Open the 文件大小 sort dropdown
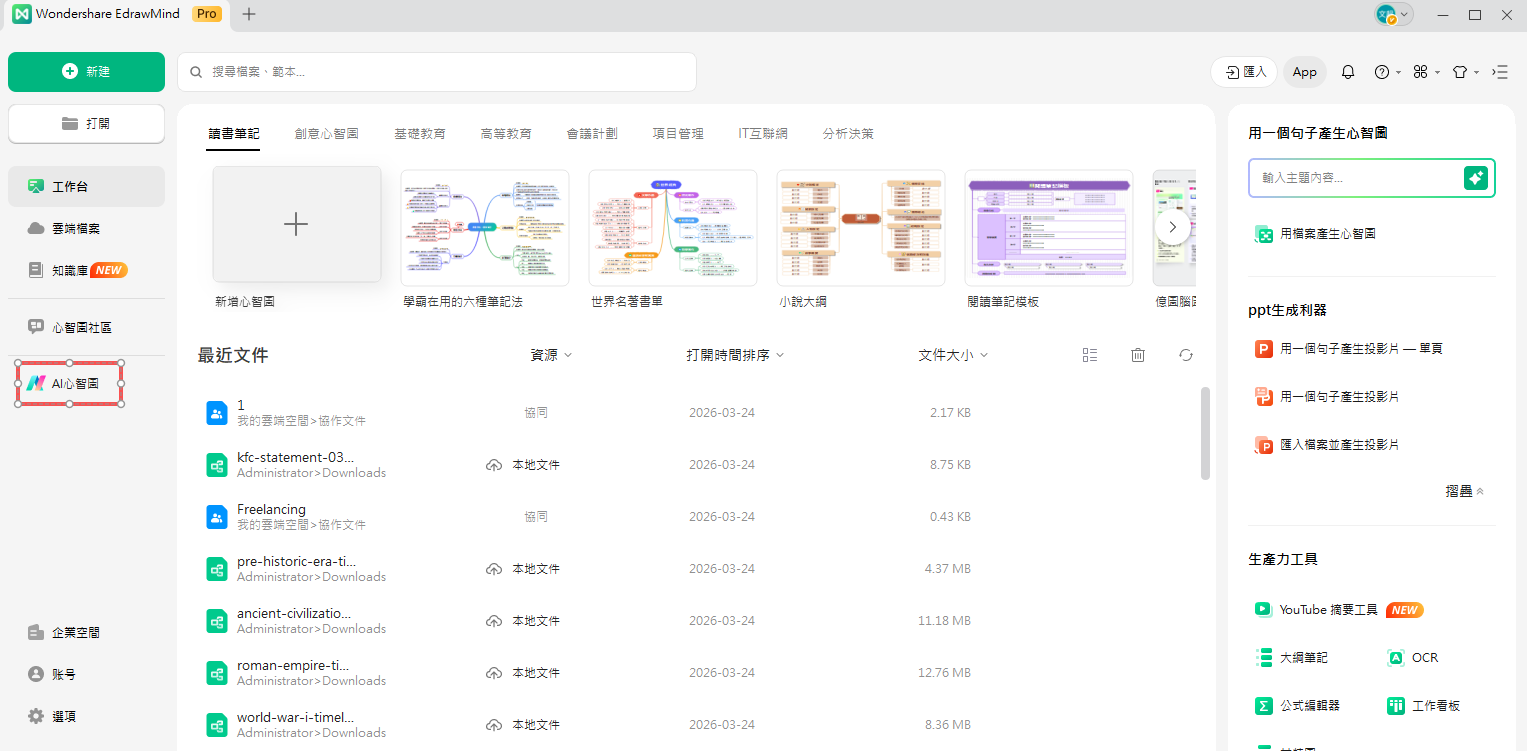 click(952, 354)
